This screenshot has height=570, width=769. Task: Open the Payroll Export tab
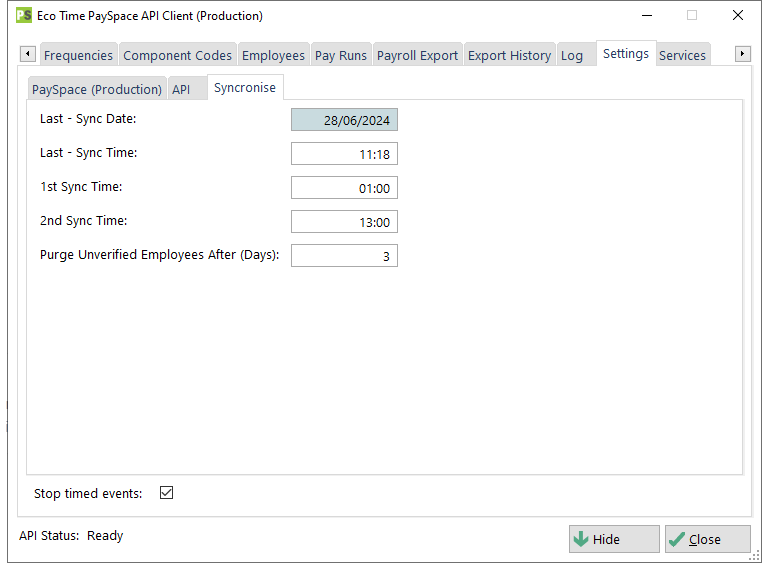click(x=417, y=55)
